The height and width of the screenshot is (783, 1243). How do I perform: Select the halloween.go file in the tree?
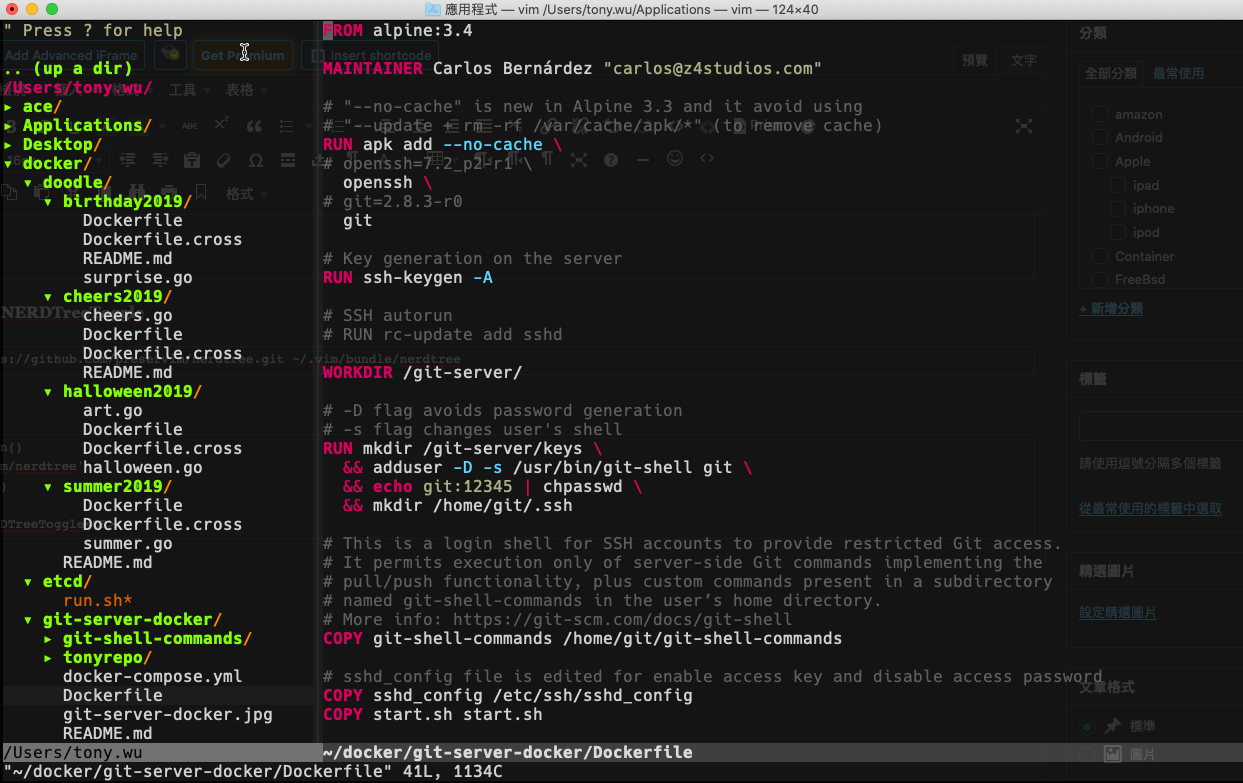[143, 467]
